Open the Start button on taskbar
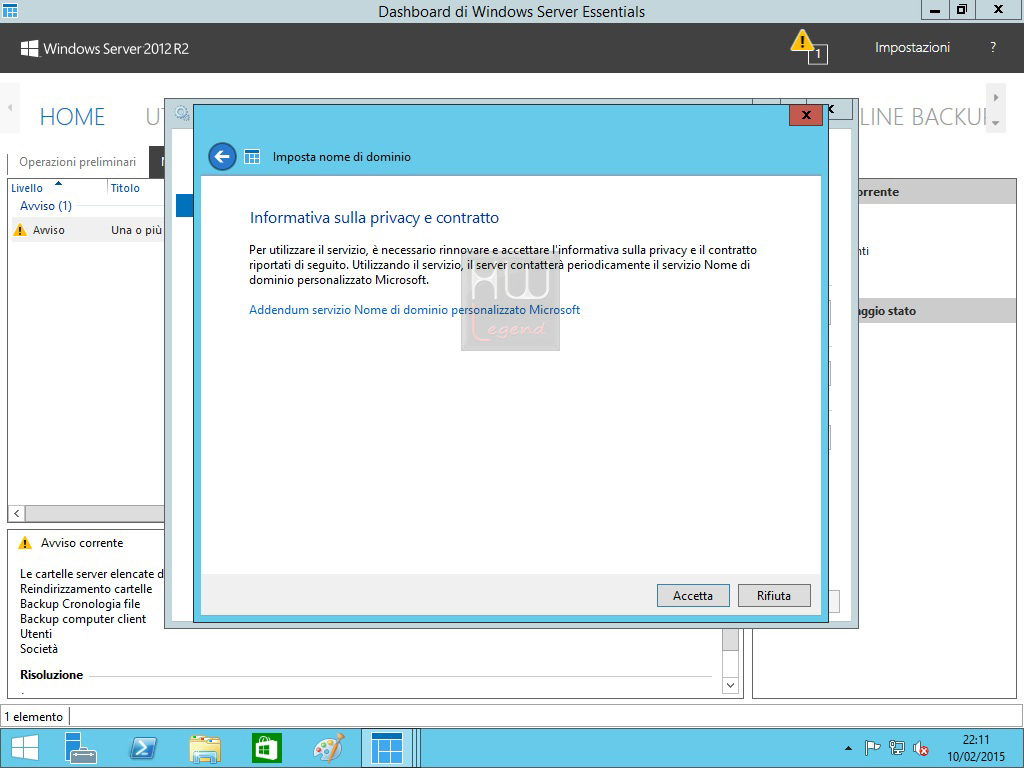This screenshot has width=1024, height=768. pyautogui.click(x=25, y=748)
